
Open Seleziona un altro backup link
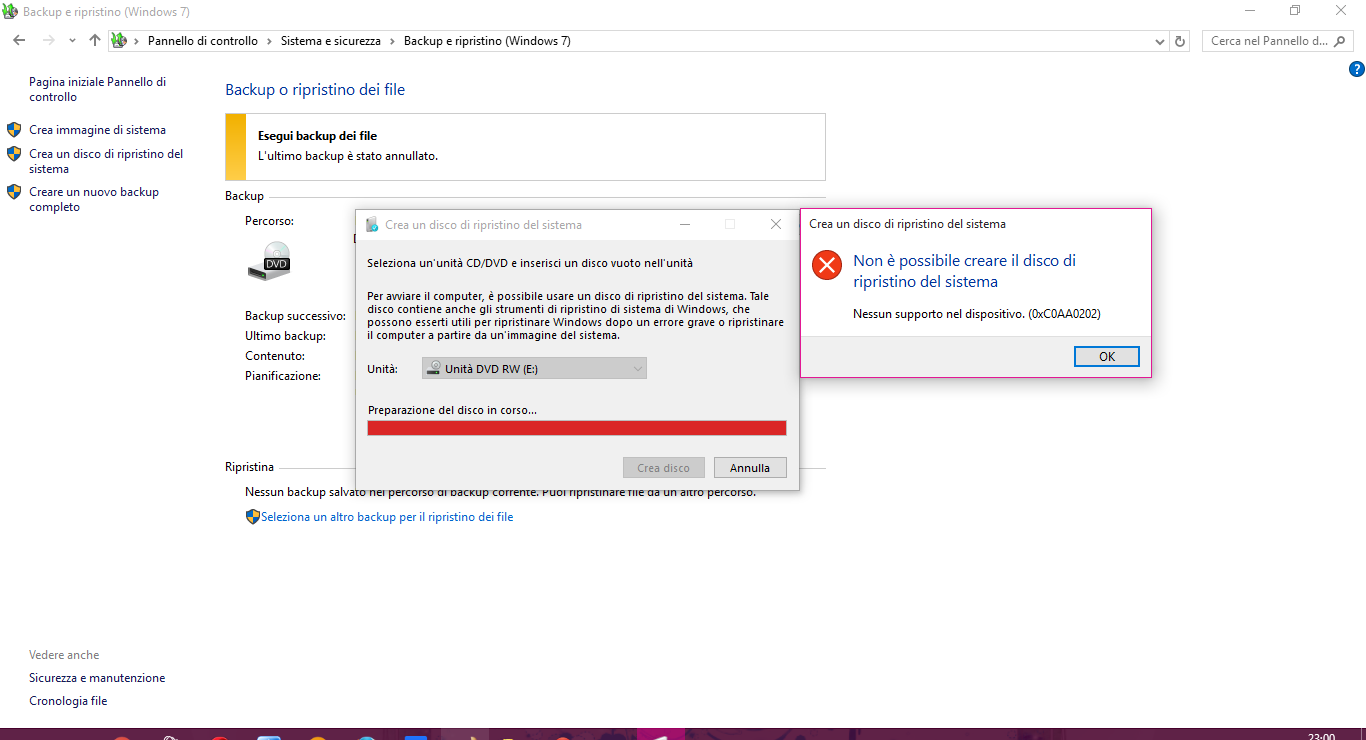pyautogui.click(x=386, y=517)
